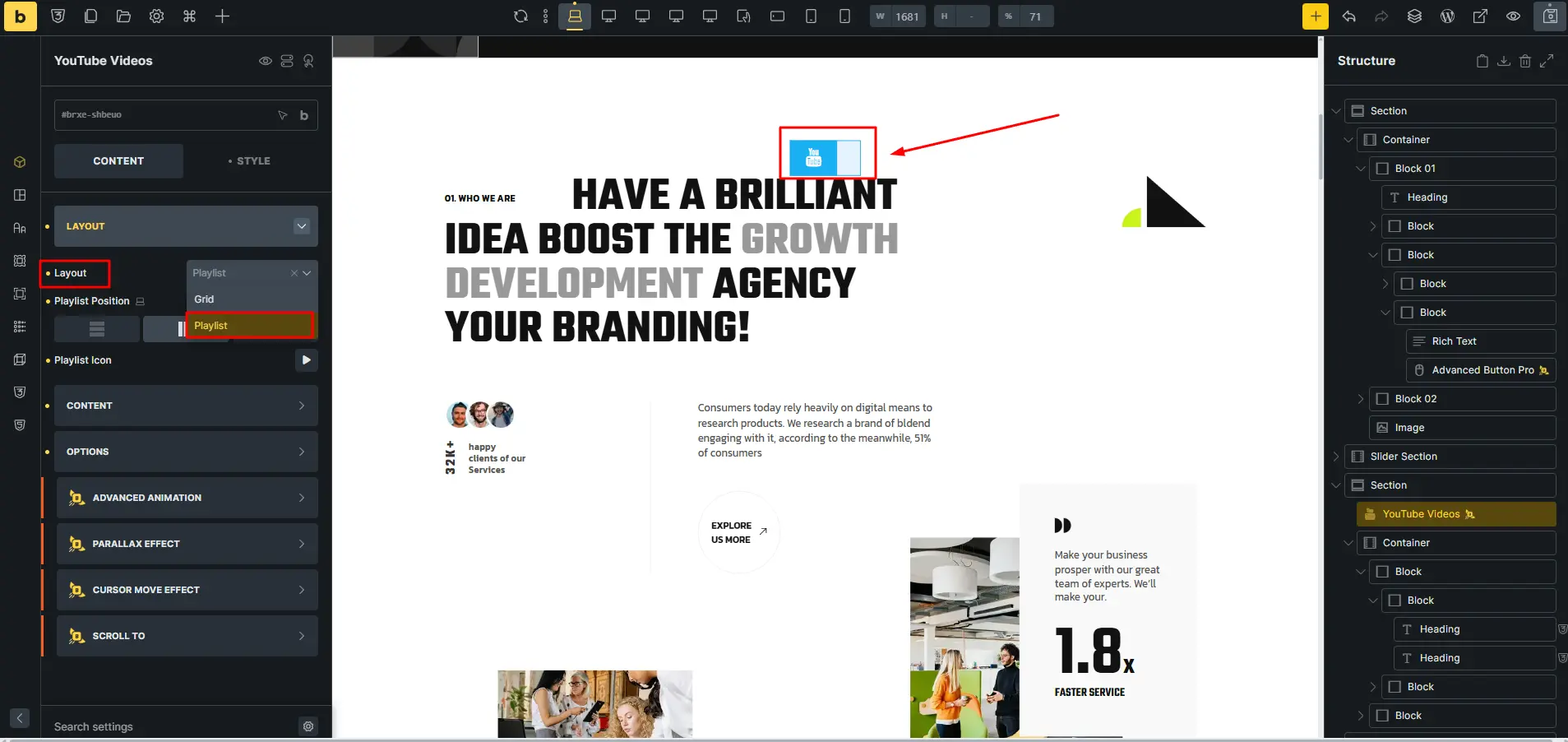Screen dimensions: 1568x742
Task: Expand Slider Section in Structure
Action: pos(1336,457)
